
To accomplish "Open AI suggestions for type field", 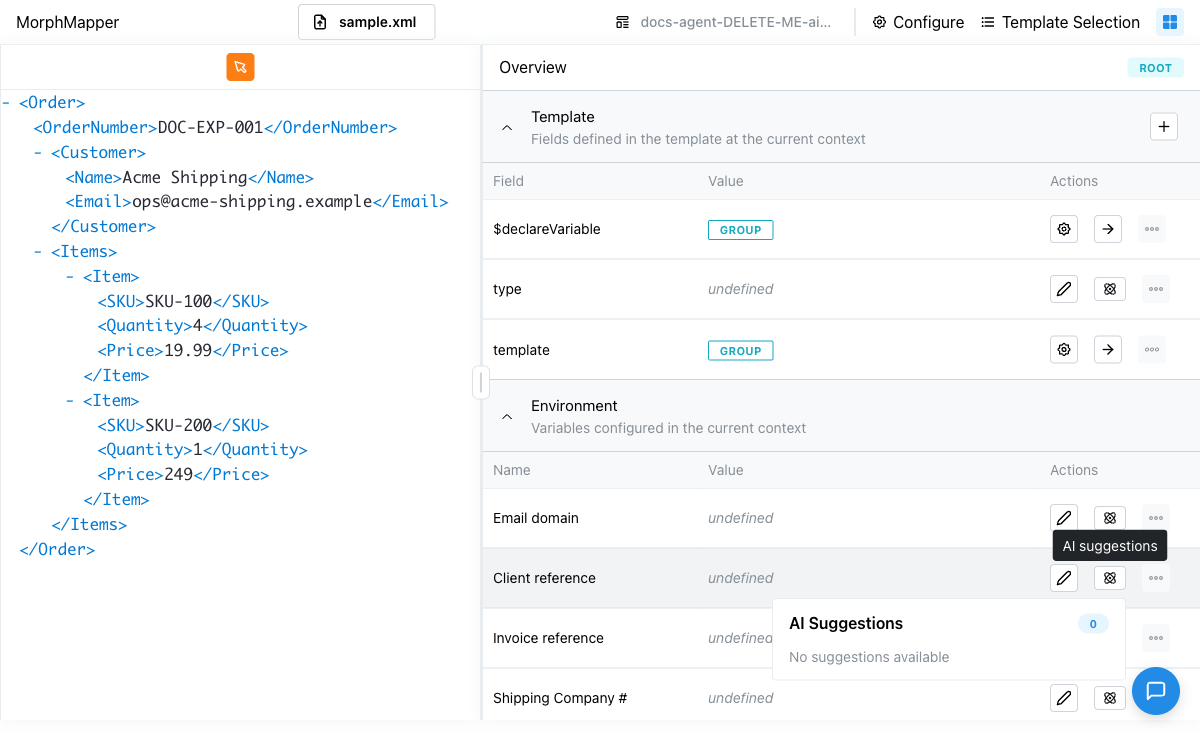I will click(1109, 289).
